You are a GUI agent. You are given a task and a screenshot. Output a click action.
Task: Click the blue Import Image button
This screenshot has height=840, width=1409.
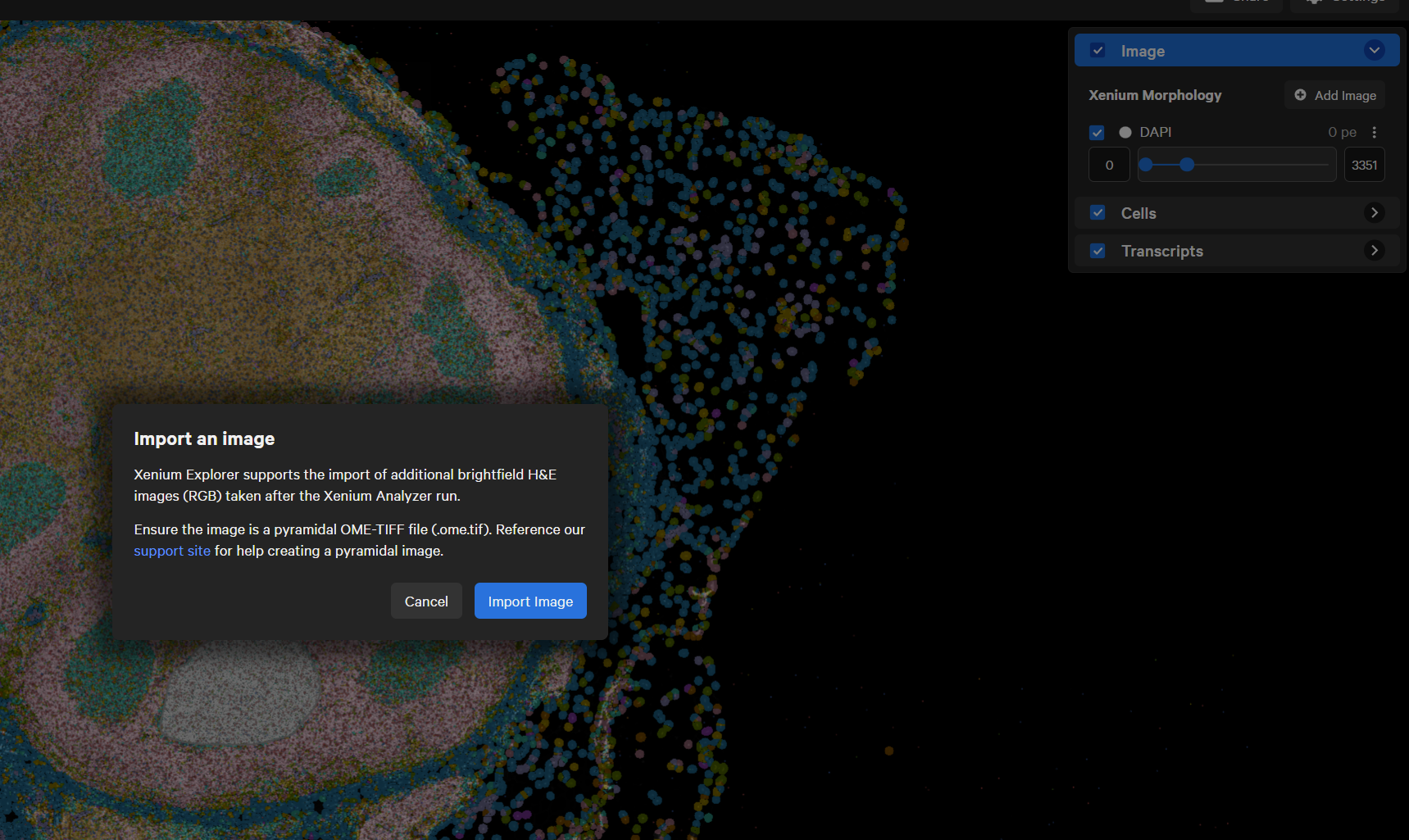click(x=530, y=602)
